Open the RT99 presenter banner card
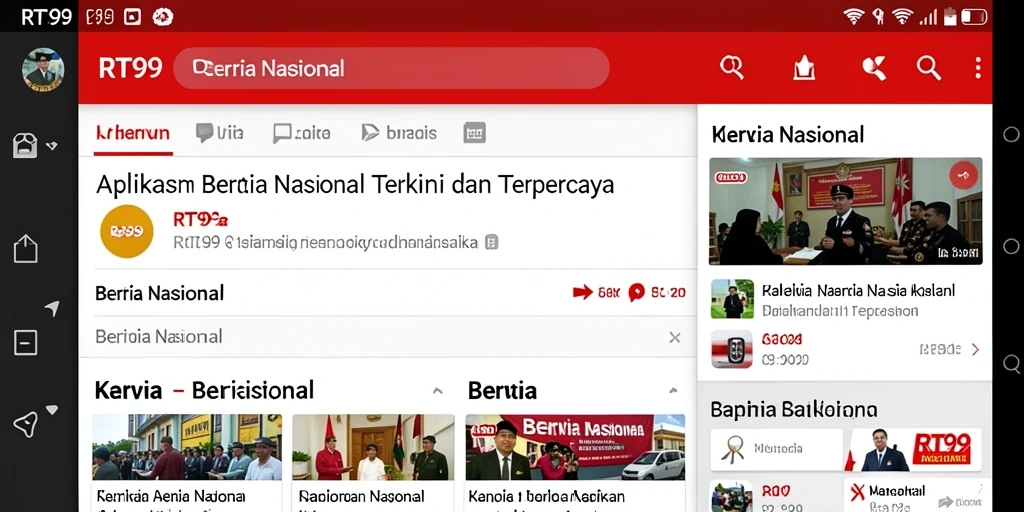Image resolution: width=1024 pixels, height=512 pixels. 913,449
